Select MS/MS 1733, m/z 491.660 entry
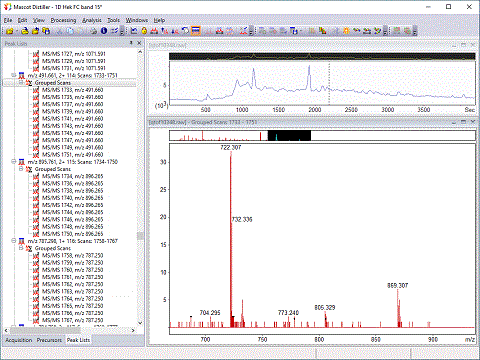The width and height of the screenshot is (480, 360). point(73,90)
